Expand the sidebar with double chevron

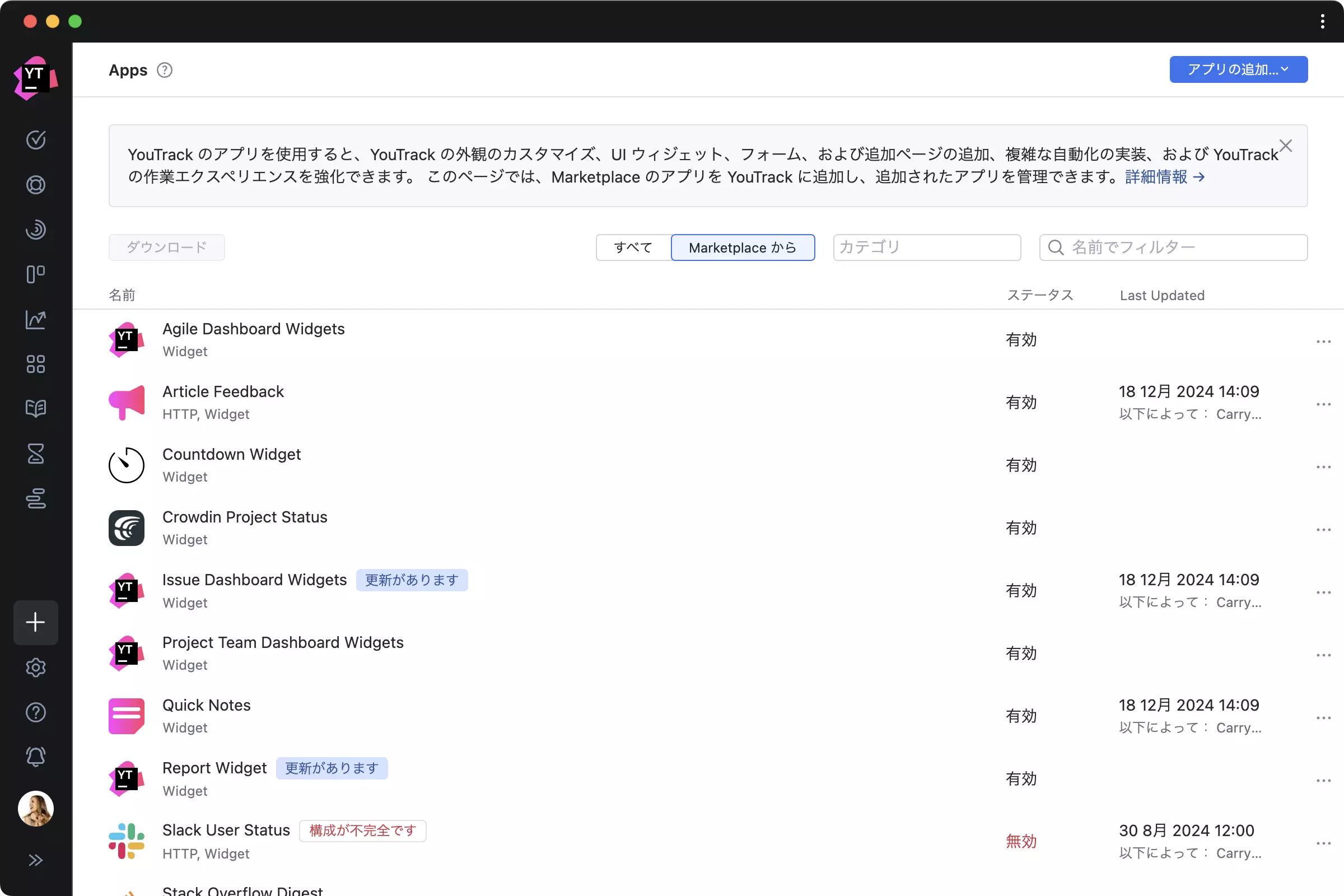coord(35,860)
